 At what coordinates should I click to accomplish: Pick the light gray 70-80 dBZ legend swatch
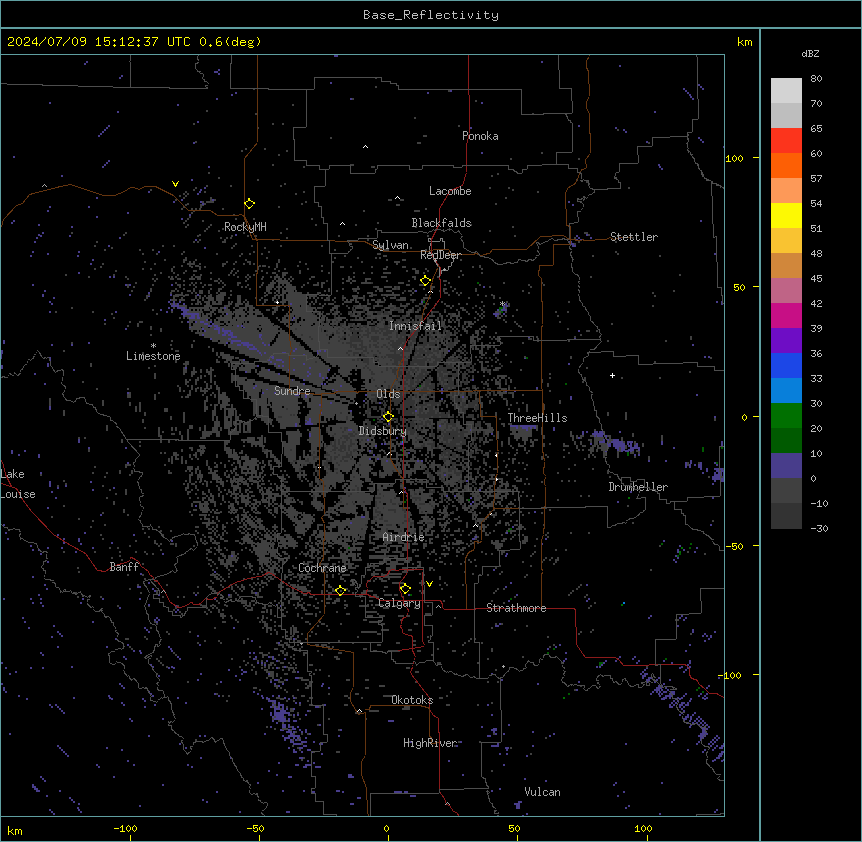tap(786, 91)
